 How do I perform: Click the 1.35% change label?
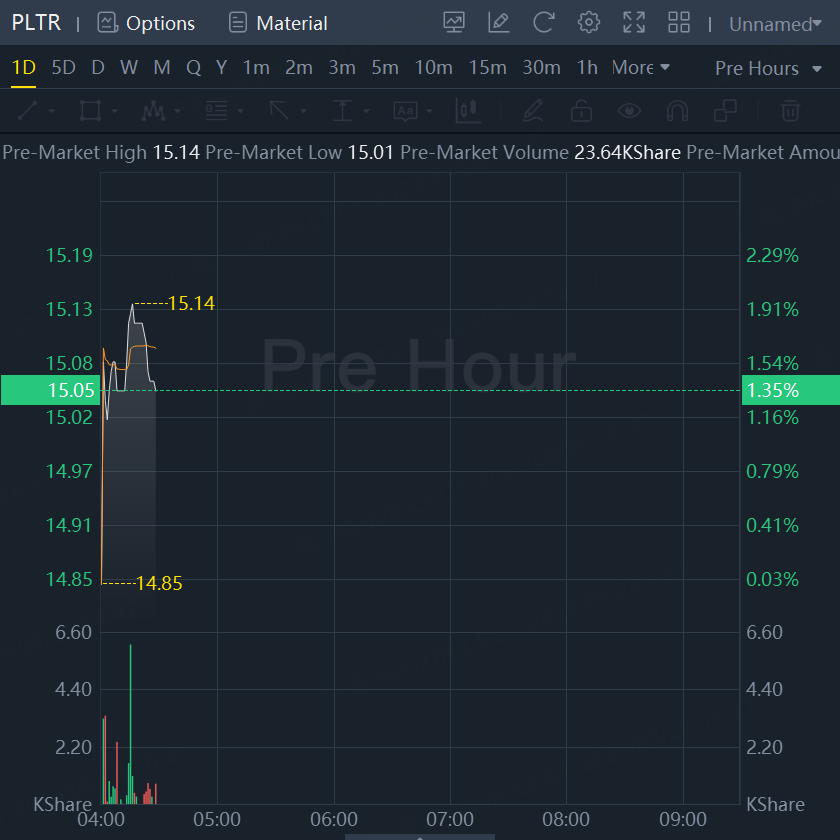coord(791,390)
